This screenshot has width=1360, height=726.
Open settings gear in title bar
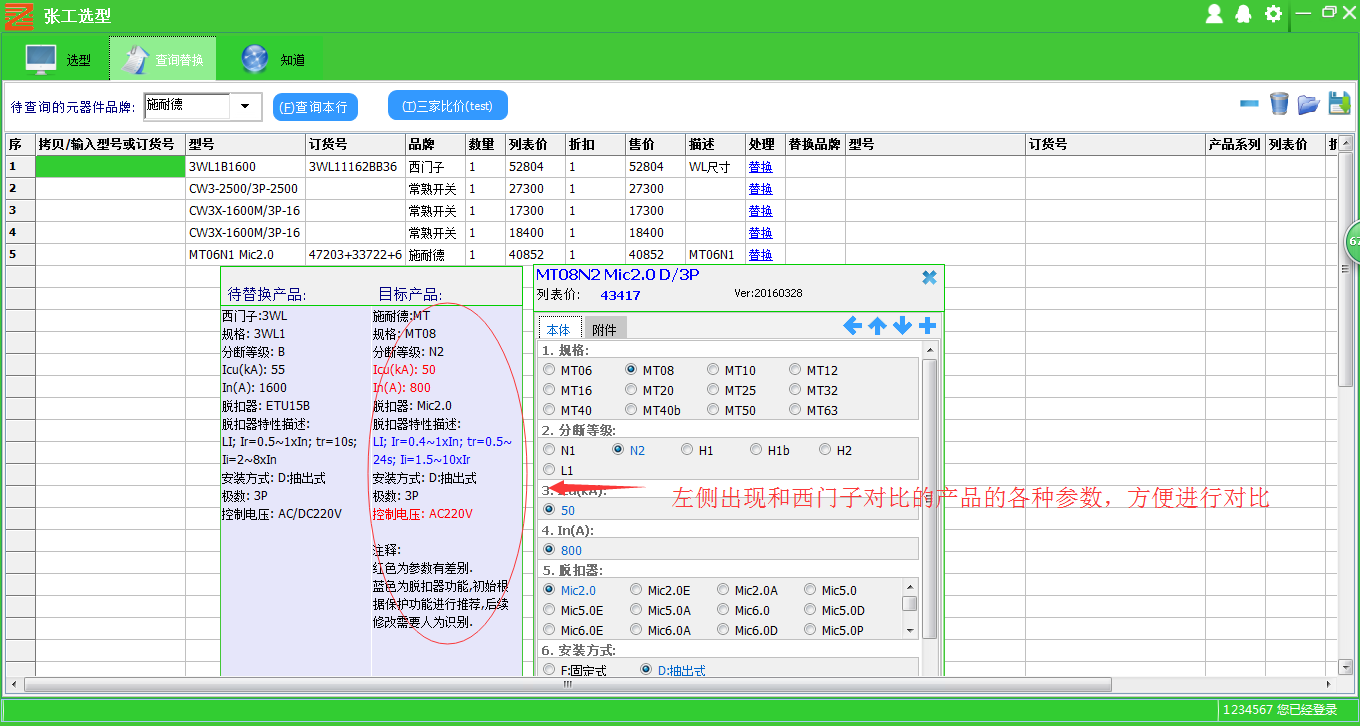1273,14
